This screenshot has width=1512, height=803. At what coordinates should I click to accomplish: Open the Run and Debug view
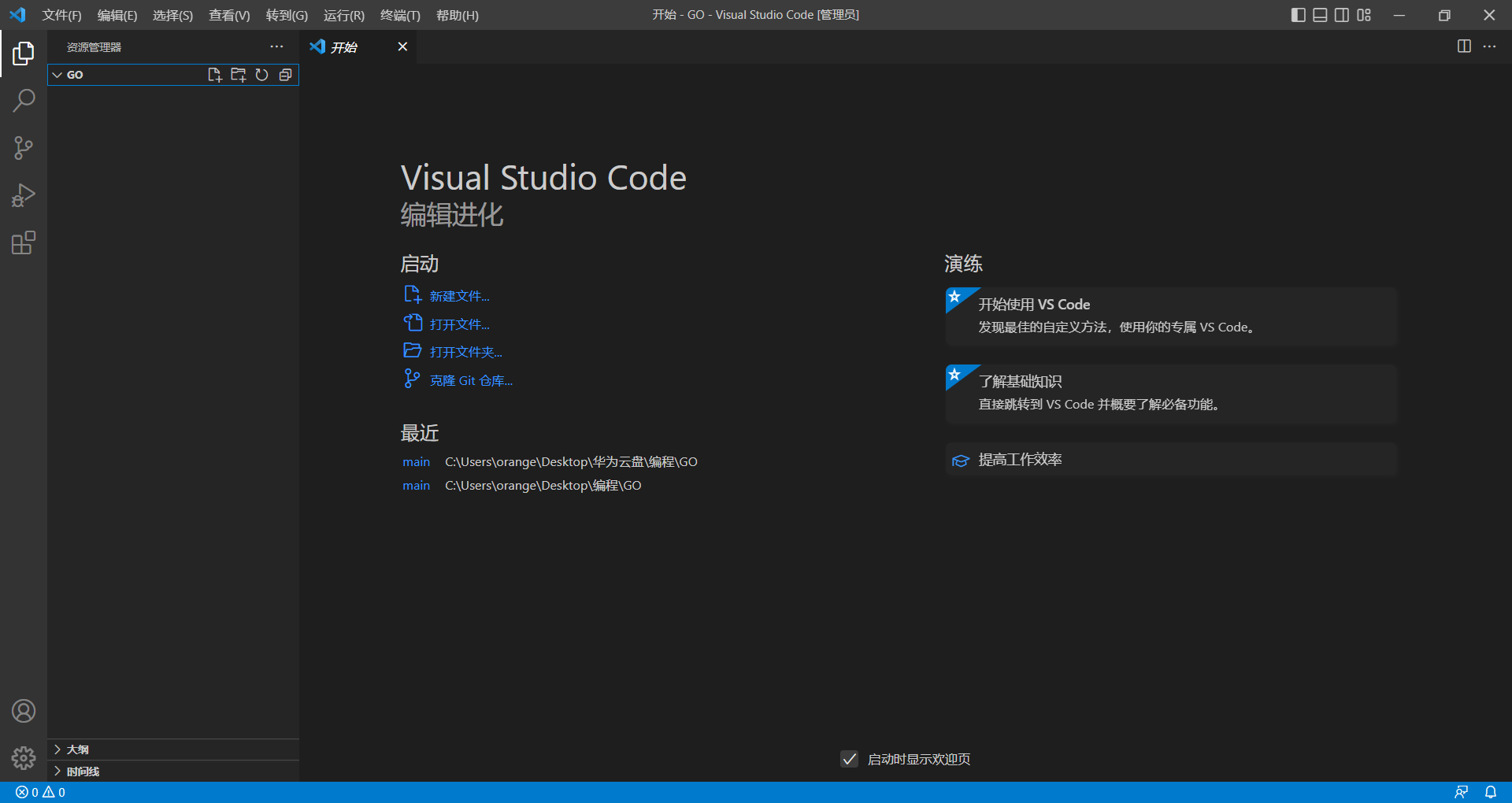coord(24,195)
